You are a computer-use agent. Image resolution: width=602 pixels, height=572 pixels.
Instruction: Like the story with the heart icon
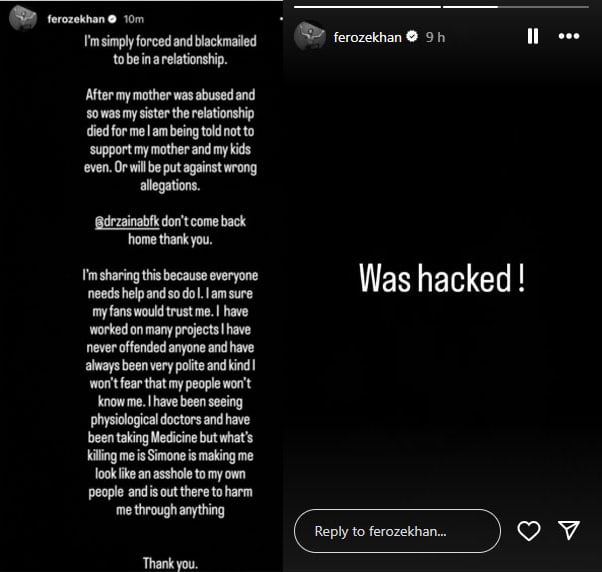point(529,531)
